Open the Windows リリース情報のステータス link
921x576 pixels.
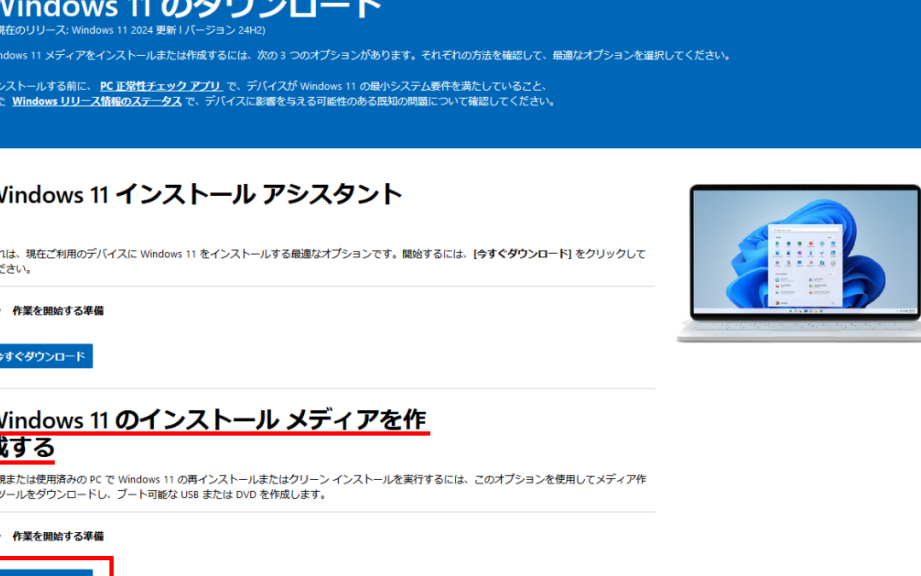point(96,101)
